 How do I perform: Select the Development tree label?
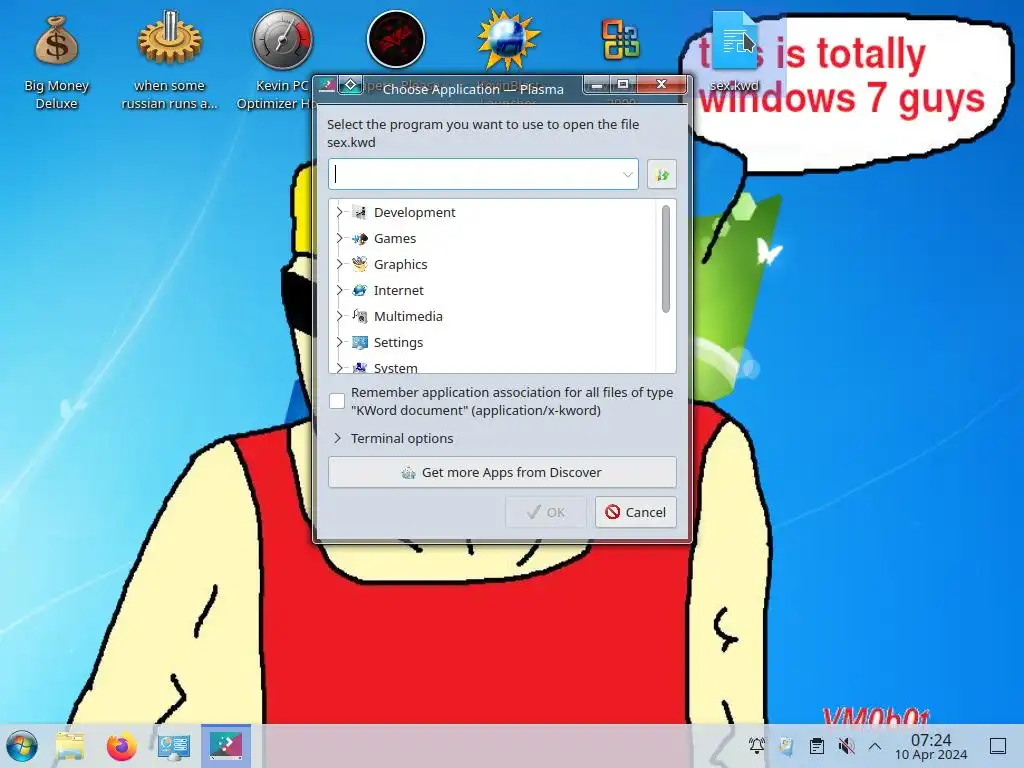click(x=415, y=212)
